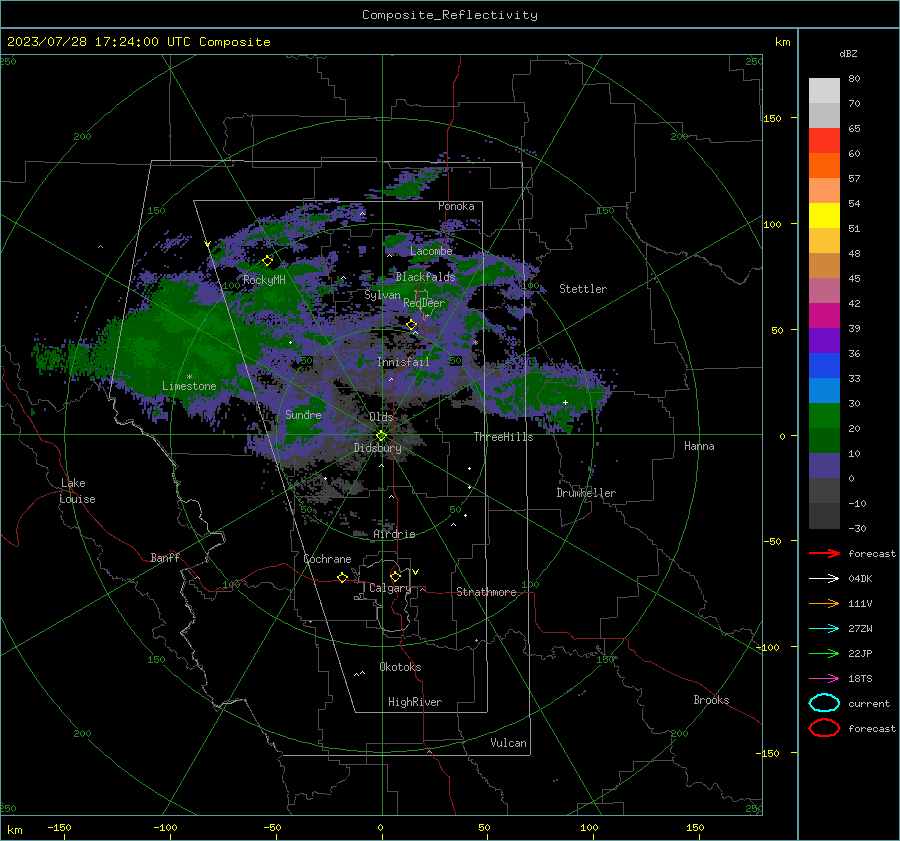Click the Sylvan city label

coord(382,295)
